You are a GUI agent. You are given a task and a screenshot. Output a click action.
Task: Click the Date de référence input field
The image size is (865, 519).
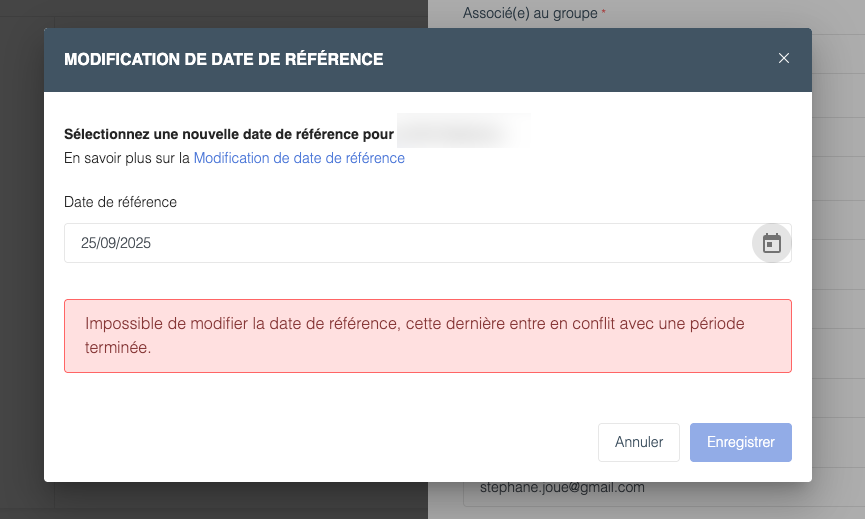[400, 243]
